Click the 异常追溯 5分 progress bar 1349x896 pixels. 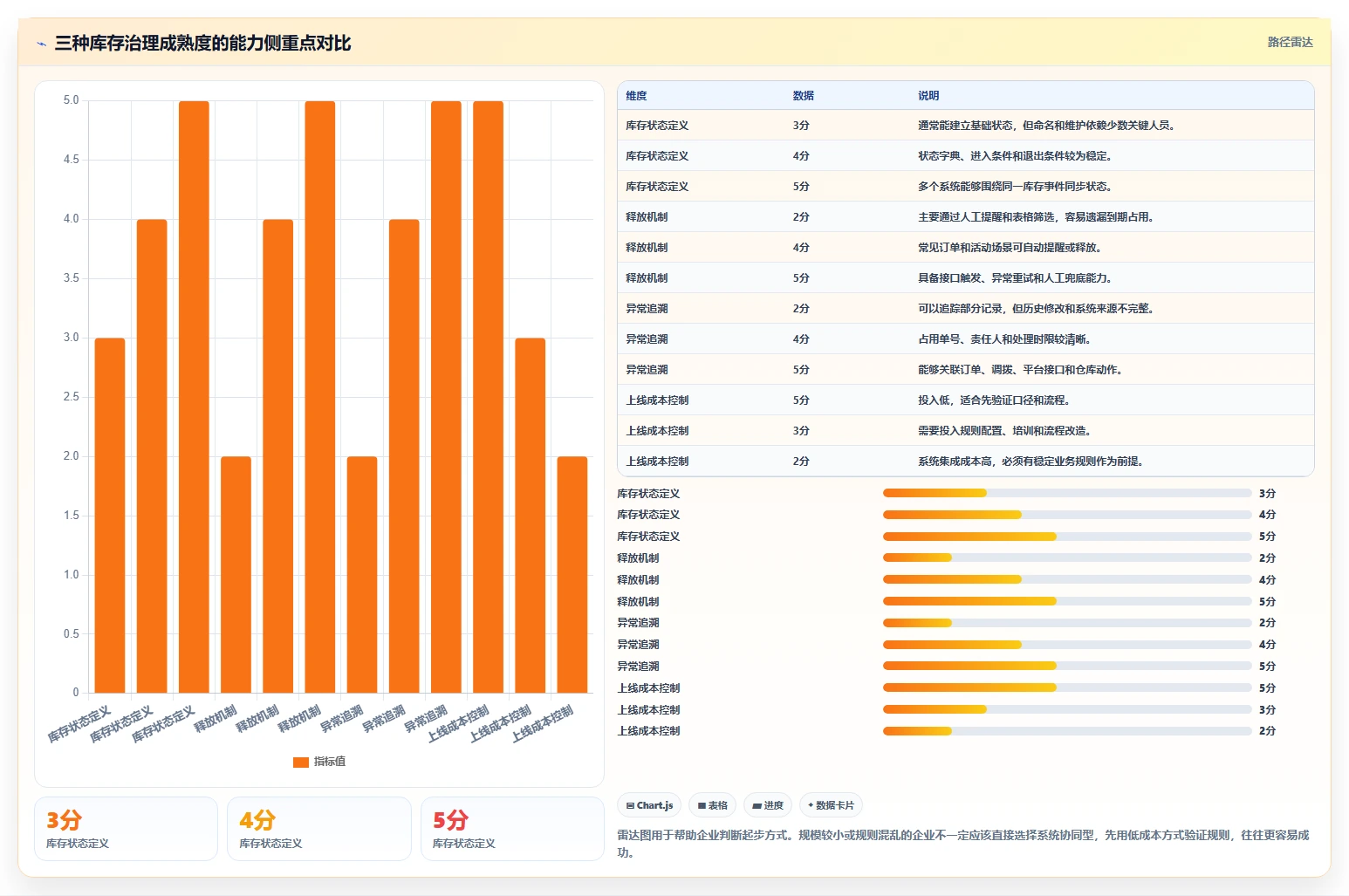click(x=1067, y=666)
